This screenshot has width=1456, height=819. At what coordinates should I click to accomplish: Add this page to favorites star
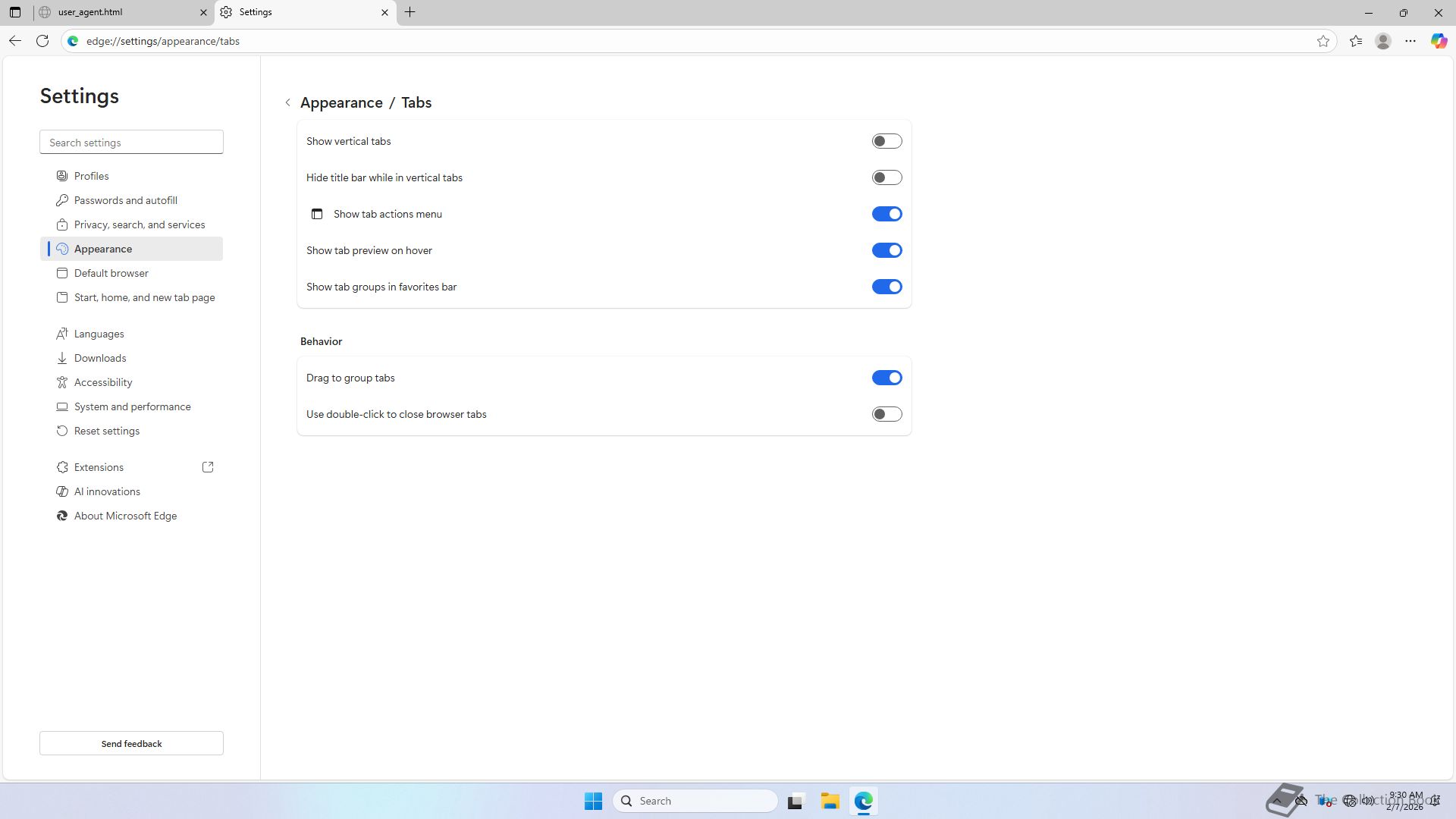(x=1323, y=41)
